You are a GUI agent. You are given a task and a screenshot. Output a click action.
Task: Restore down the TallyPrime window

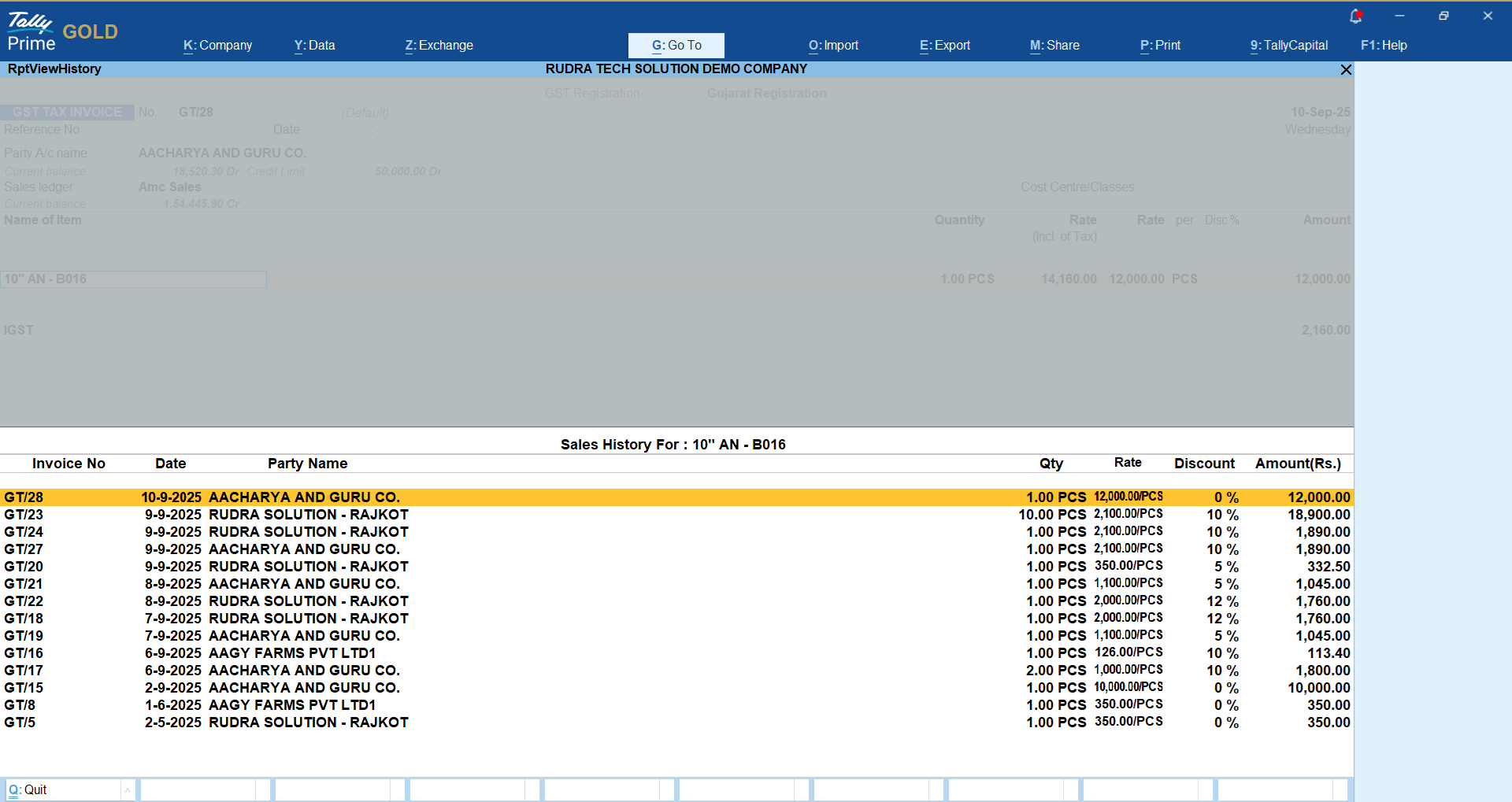click(x=1443, y=16)
